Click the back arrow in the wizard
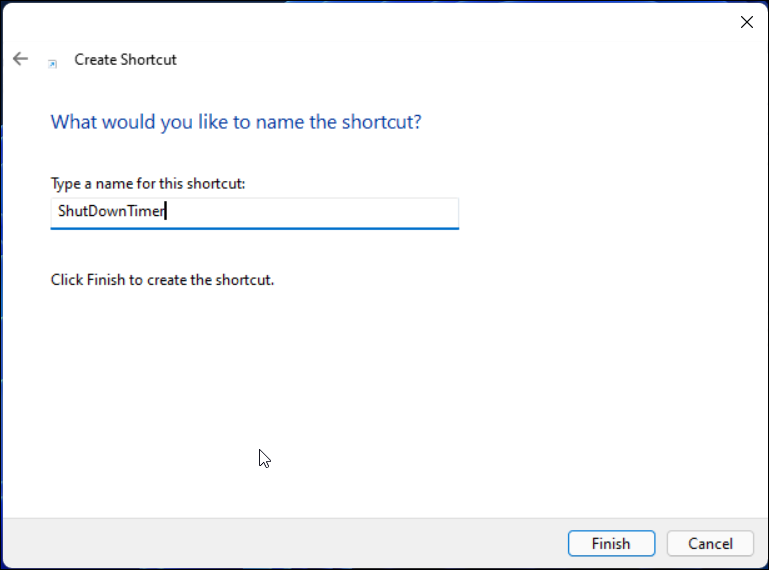The height and width of the screenshot is (570, 769). (x=20, y=59)
